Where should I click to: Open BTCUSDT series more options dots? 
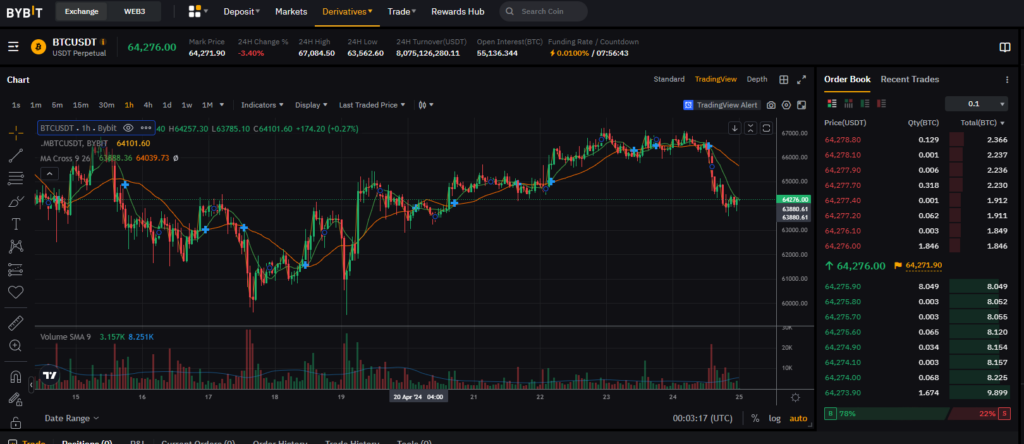[x=146, y=128]
